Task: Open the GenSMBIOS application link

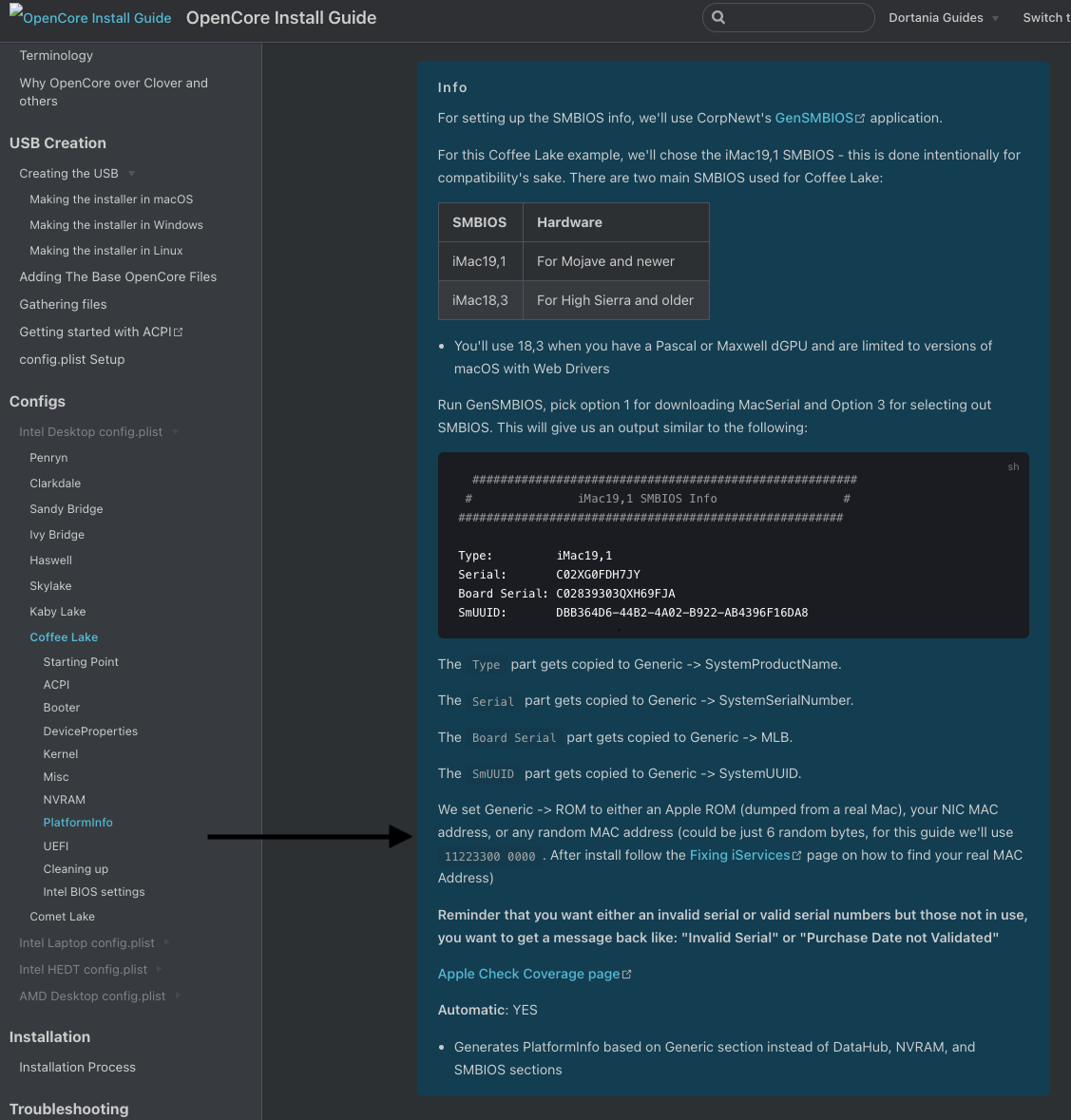Action: pyautogui.click(x=813, y=118)
